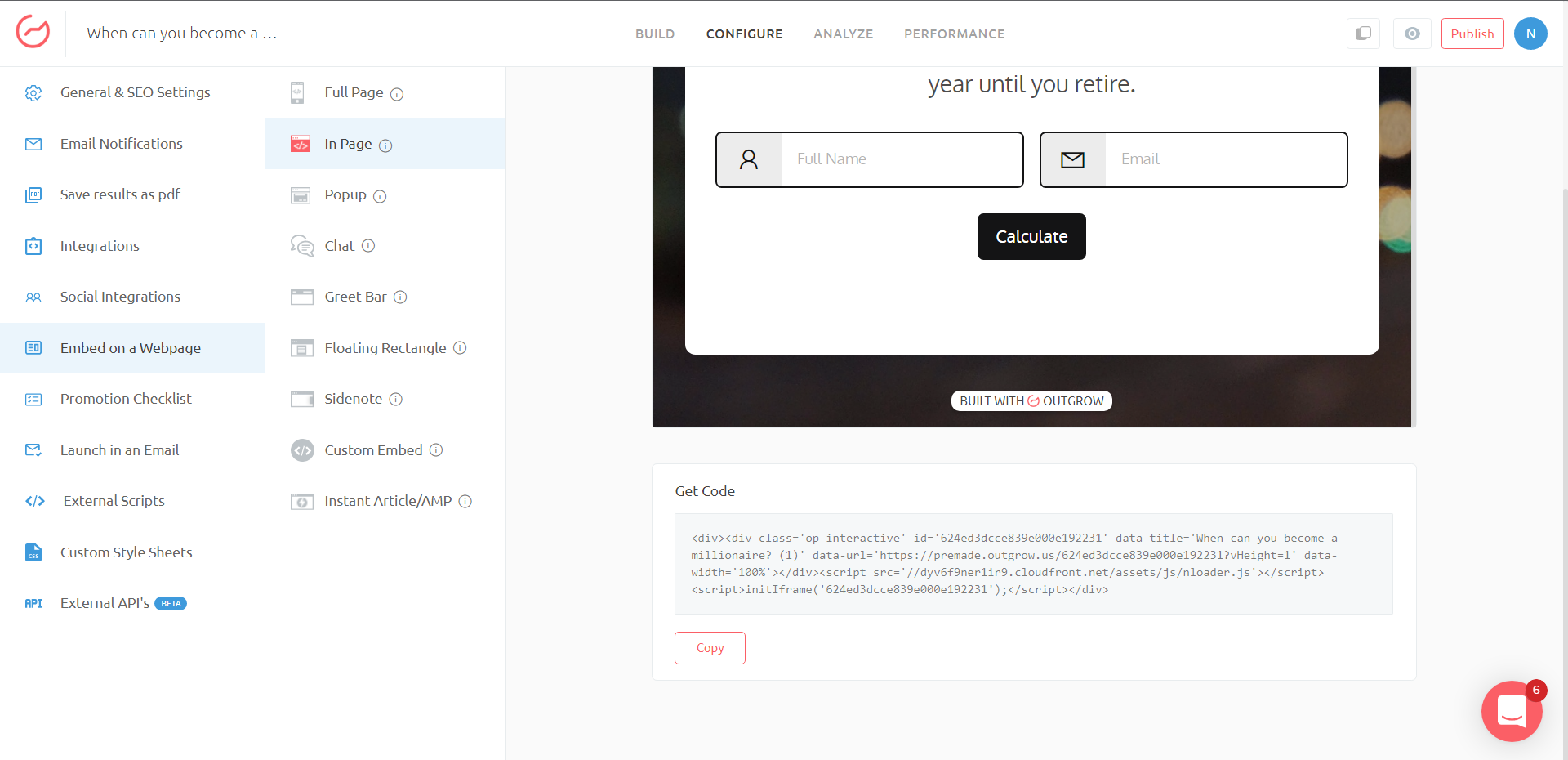Click the preview eye icon

click(1412, 34)
